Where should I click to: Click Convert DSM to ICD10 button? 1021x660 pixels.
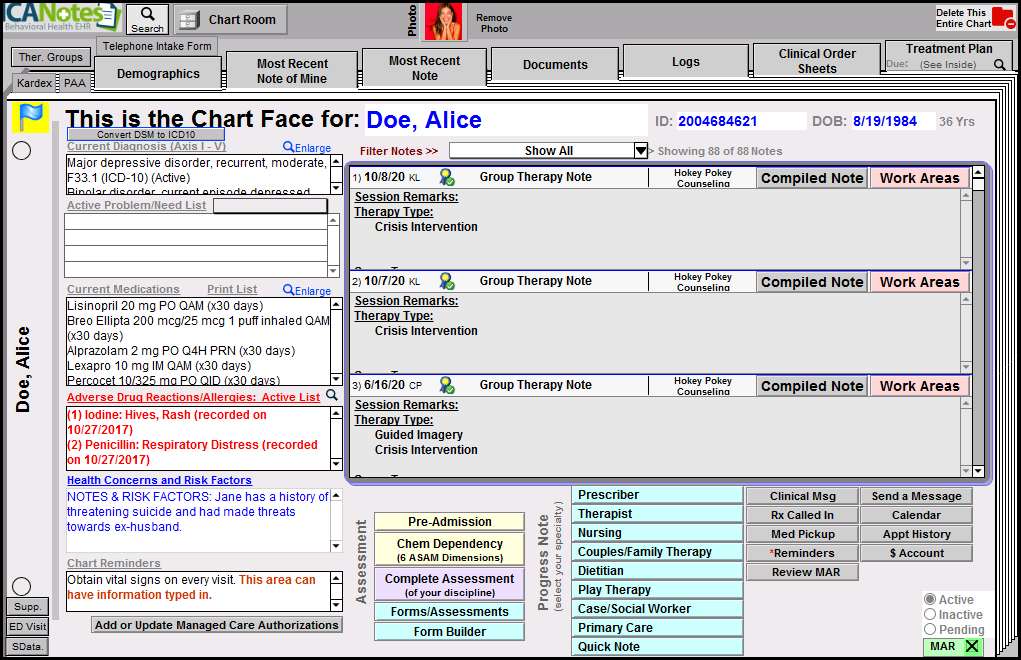[x=146, y=134]
